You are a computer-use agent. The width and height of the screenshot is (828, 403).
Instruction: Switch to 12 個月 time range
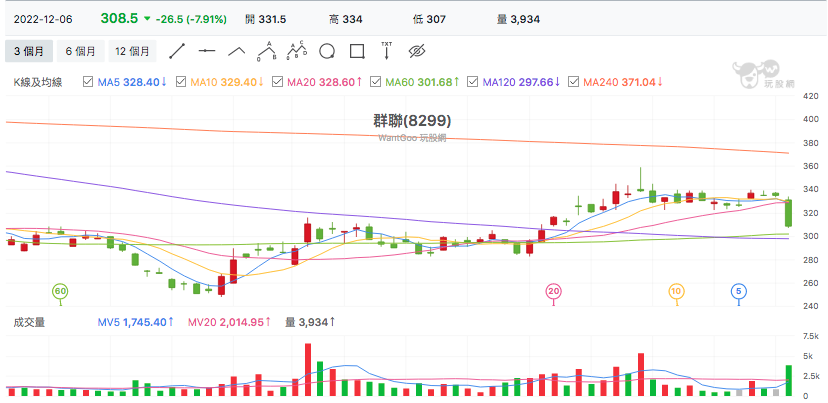coord(132,51)
